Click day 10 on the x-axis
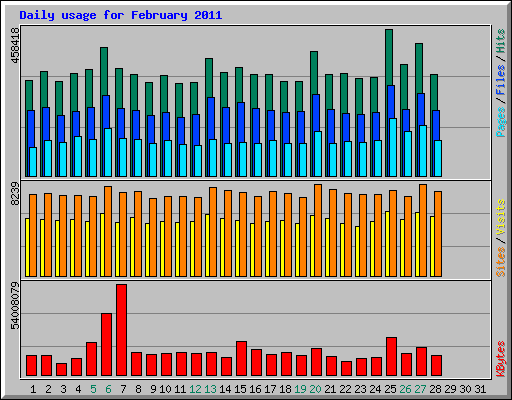This screenshot has height=400, width=512. tap(165, 389)
